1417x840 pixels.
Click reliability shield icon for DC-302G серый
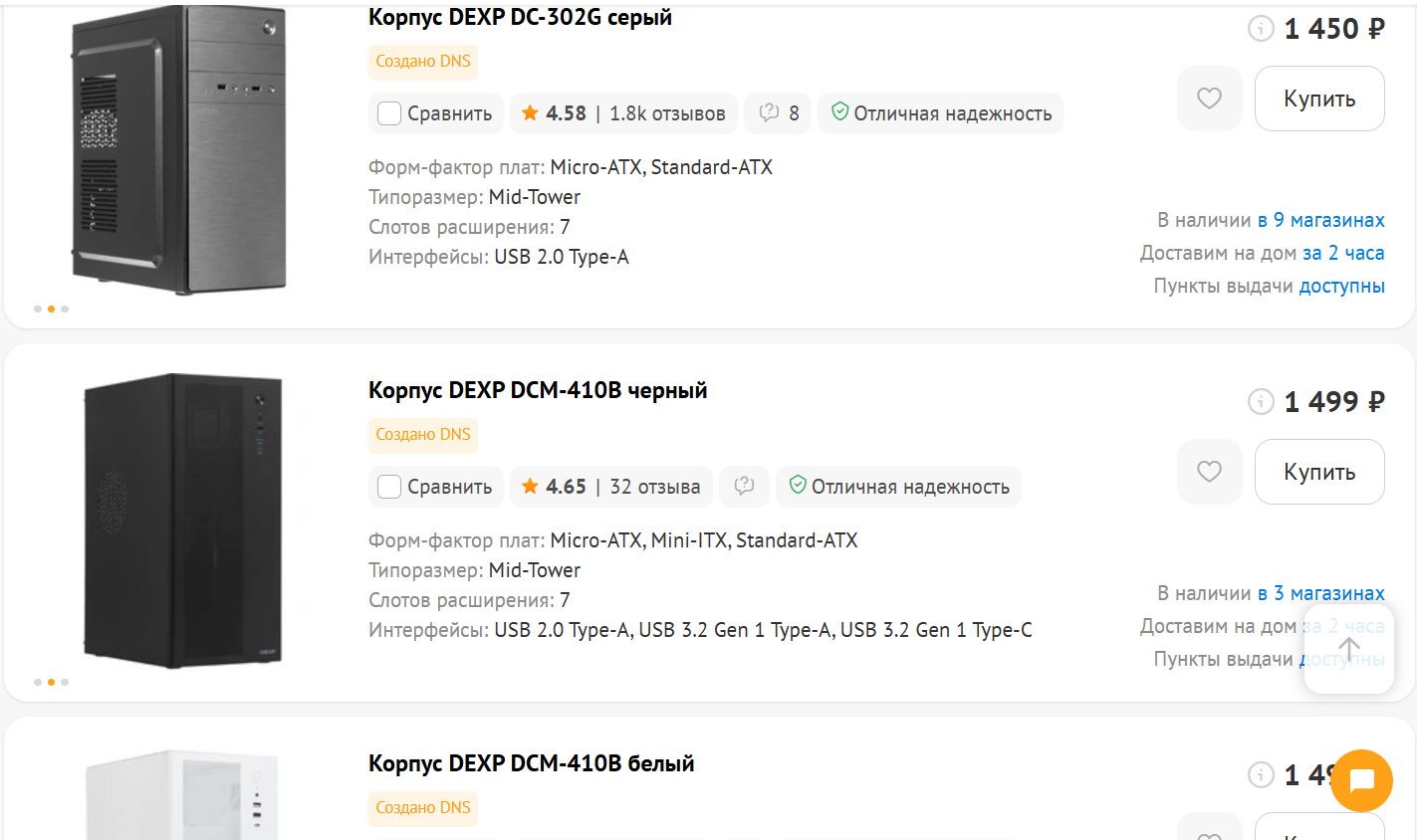click(839, 112)
